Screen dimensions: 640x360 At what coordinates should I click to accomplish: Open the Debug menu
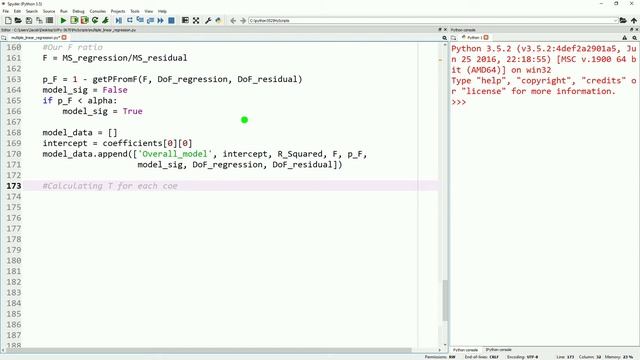(x=78, y=11)
